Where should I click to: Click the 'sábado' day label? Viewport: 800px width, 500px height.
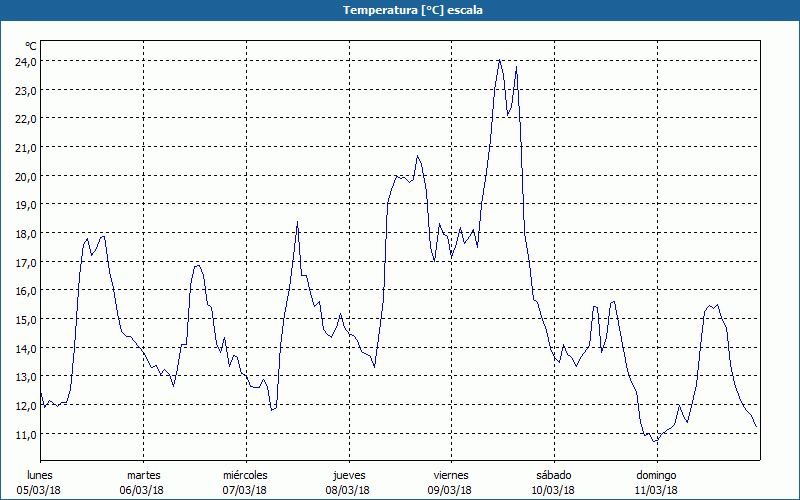[554, 474]
